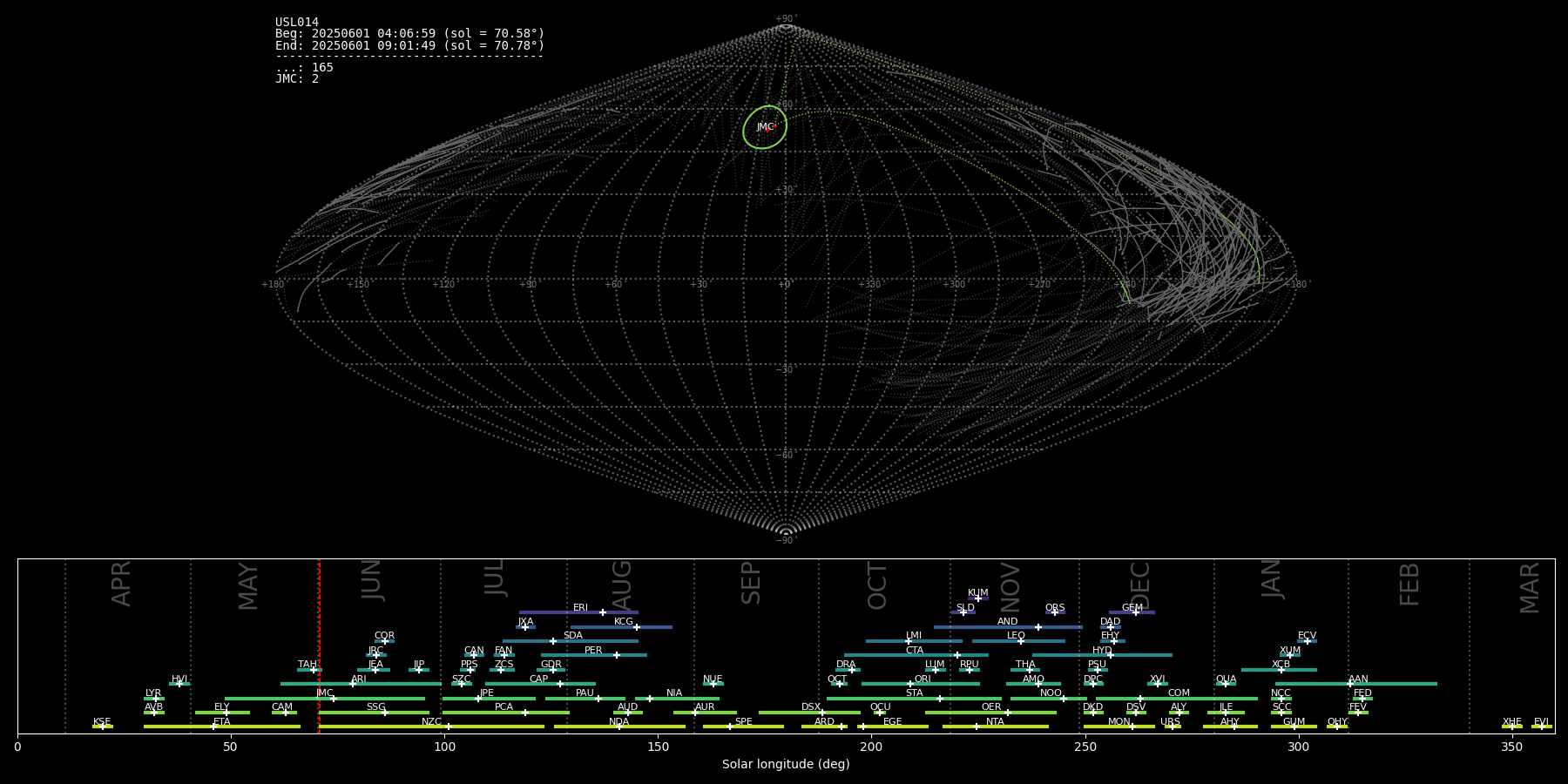Click the white peak marker on the GEM bar
The height and width of the screenshot is (784, 1568).
1136,612
